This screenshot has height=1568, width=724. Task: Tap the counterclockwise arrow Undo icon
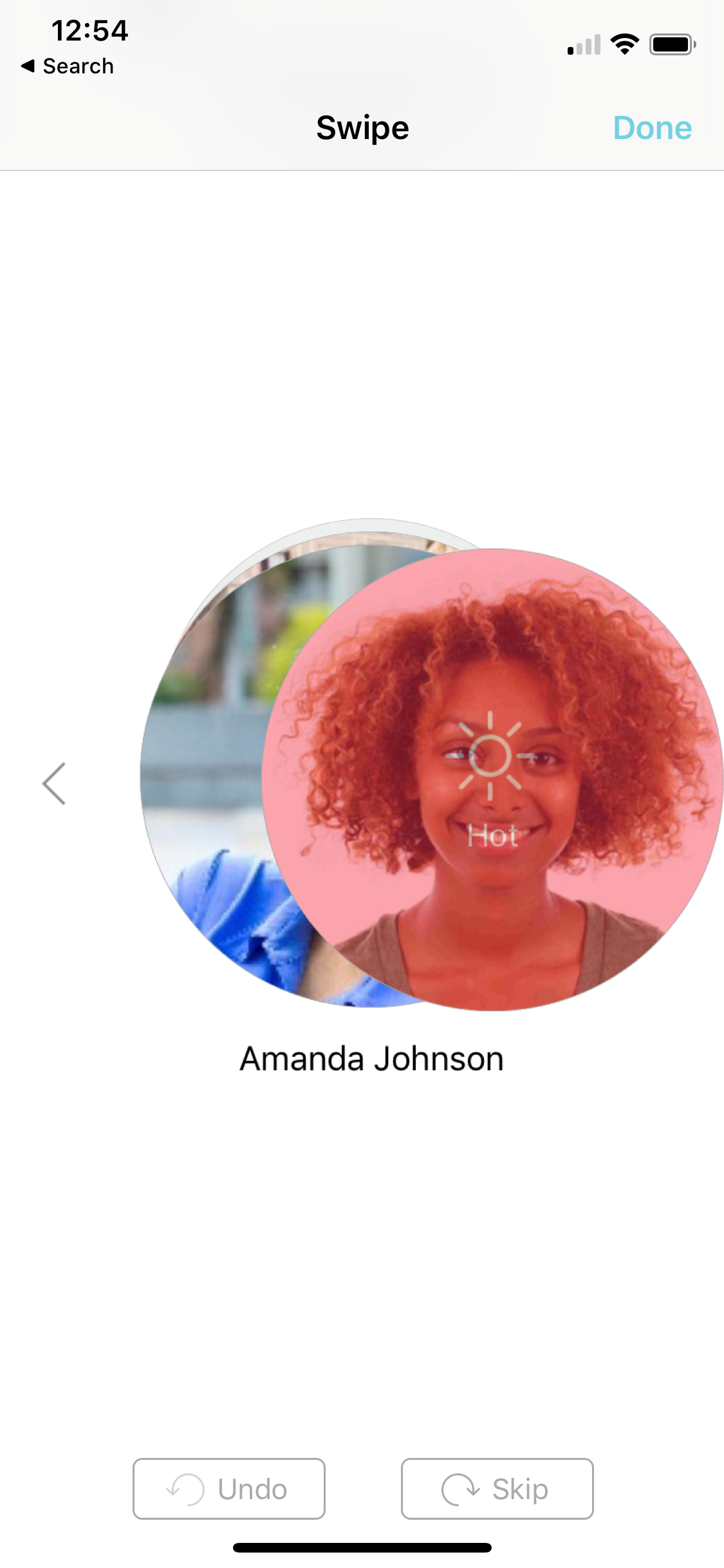pyautogui.click(x=185, y=1489)
